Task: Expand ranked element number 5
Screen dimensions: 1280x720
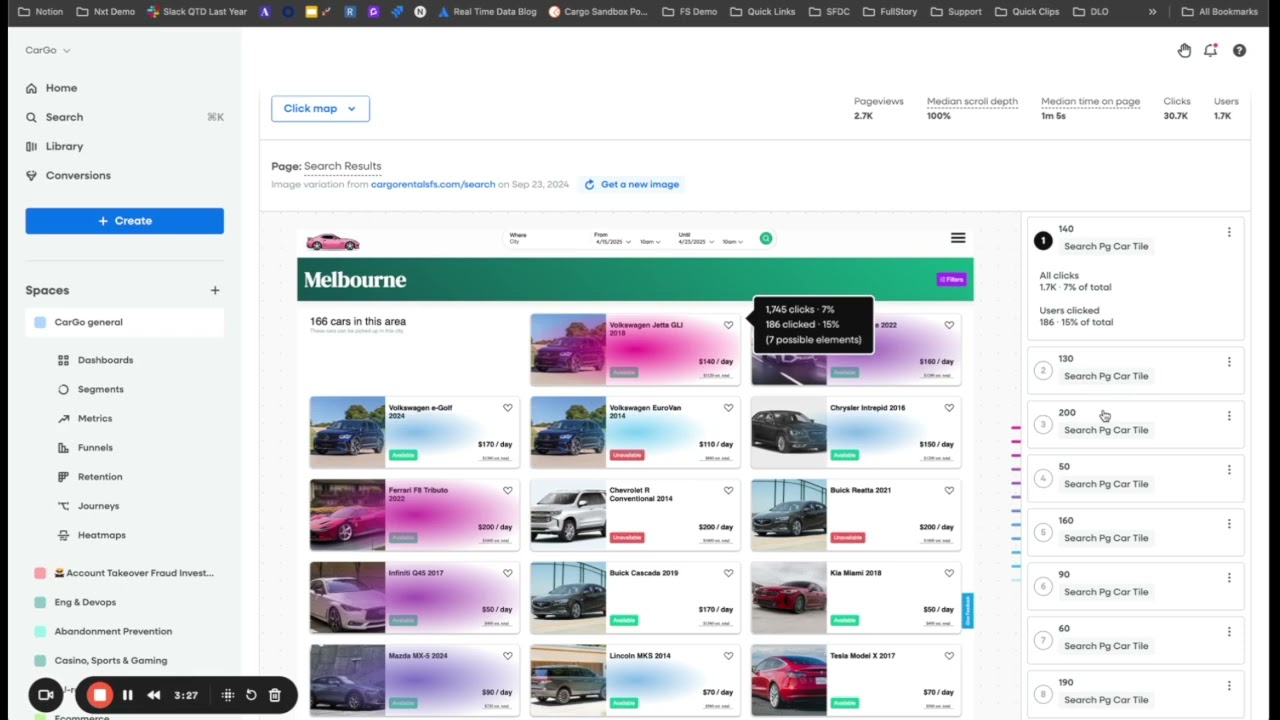Action: [x=1136, y=532]
